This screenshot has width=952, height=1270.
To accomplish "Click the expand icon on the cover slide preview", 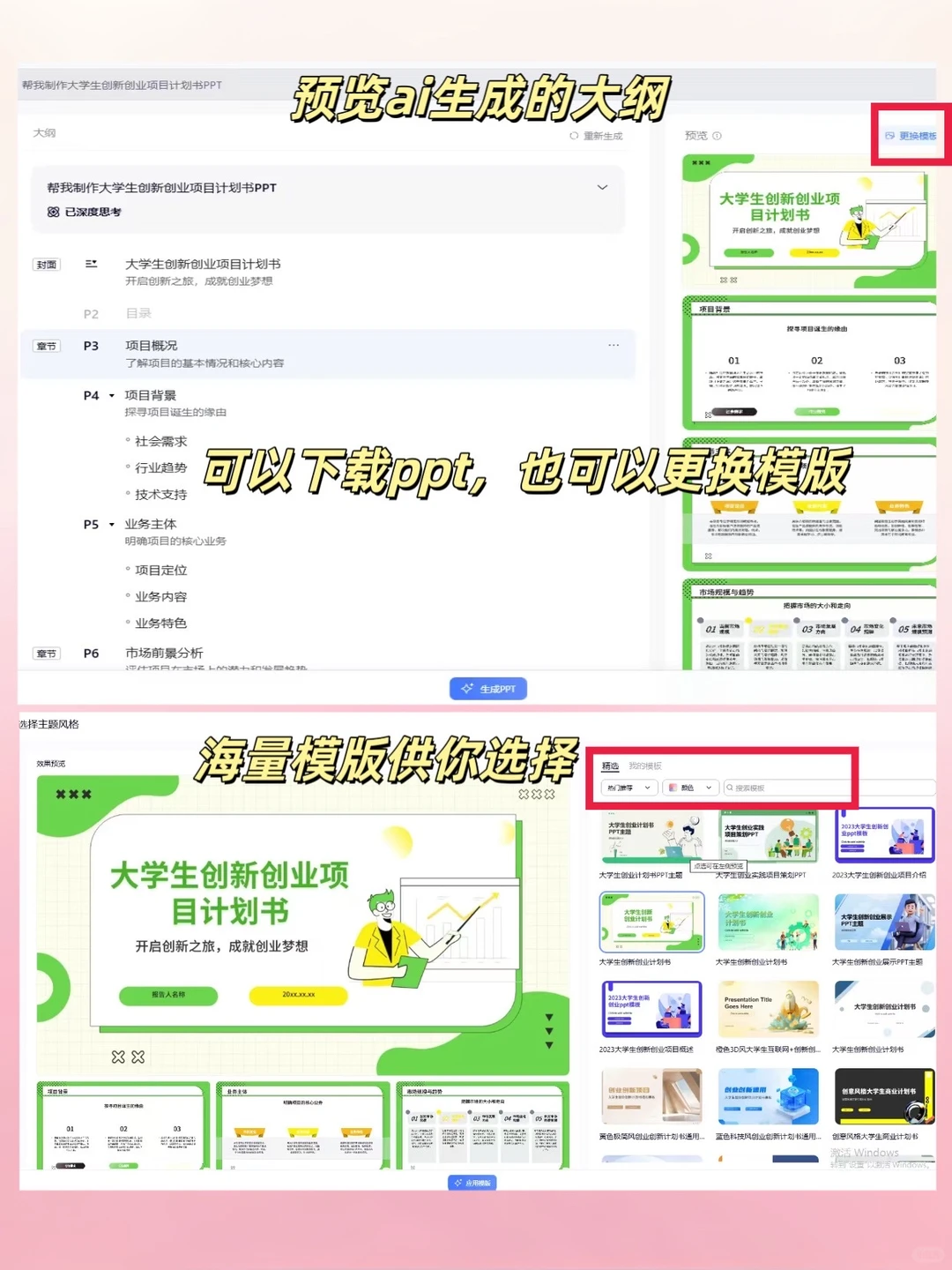I will tap(725, 279).
